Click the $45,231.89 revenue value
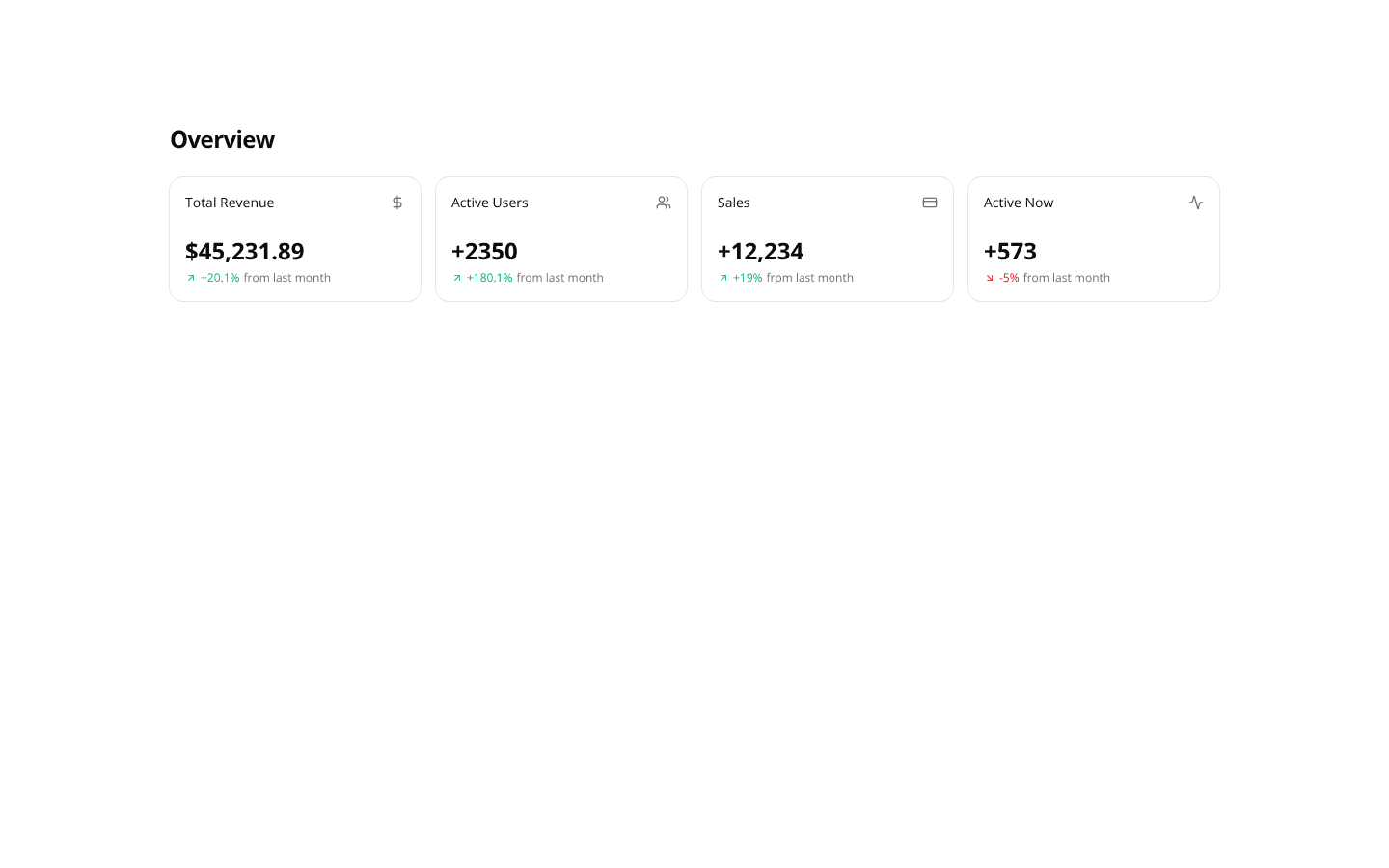This screenshot has height=868, width=1389. click(x=244, y=252)
